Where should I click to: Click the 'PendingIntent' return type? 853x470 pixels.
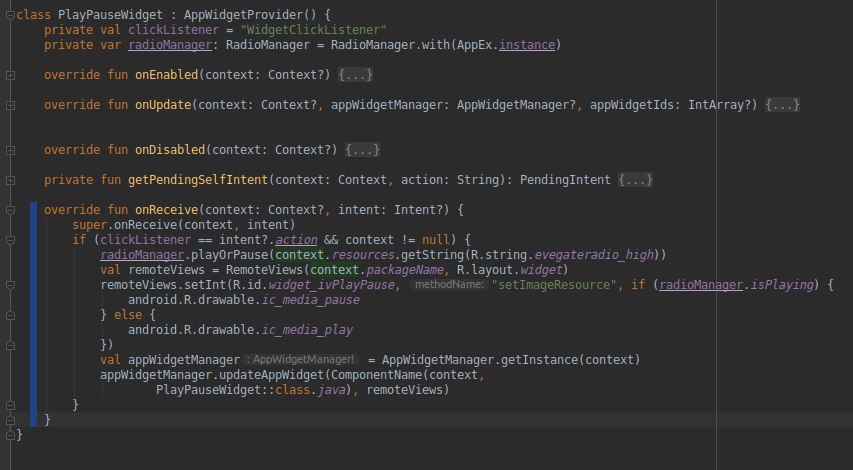coord(565,180)
